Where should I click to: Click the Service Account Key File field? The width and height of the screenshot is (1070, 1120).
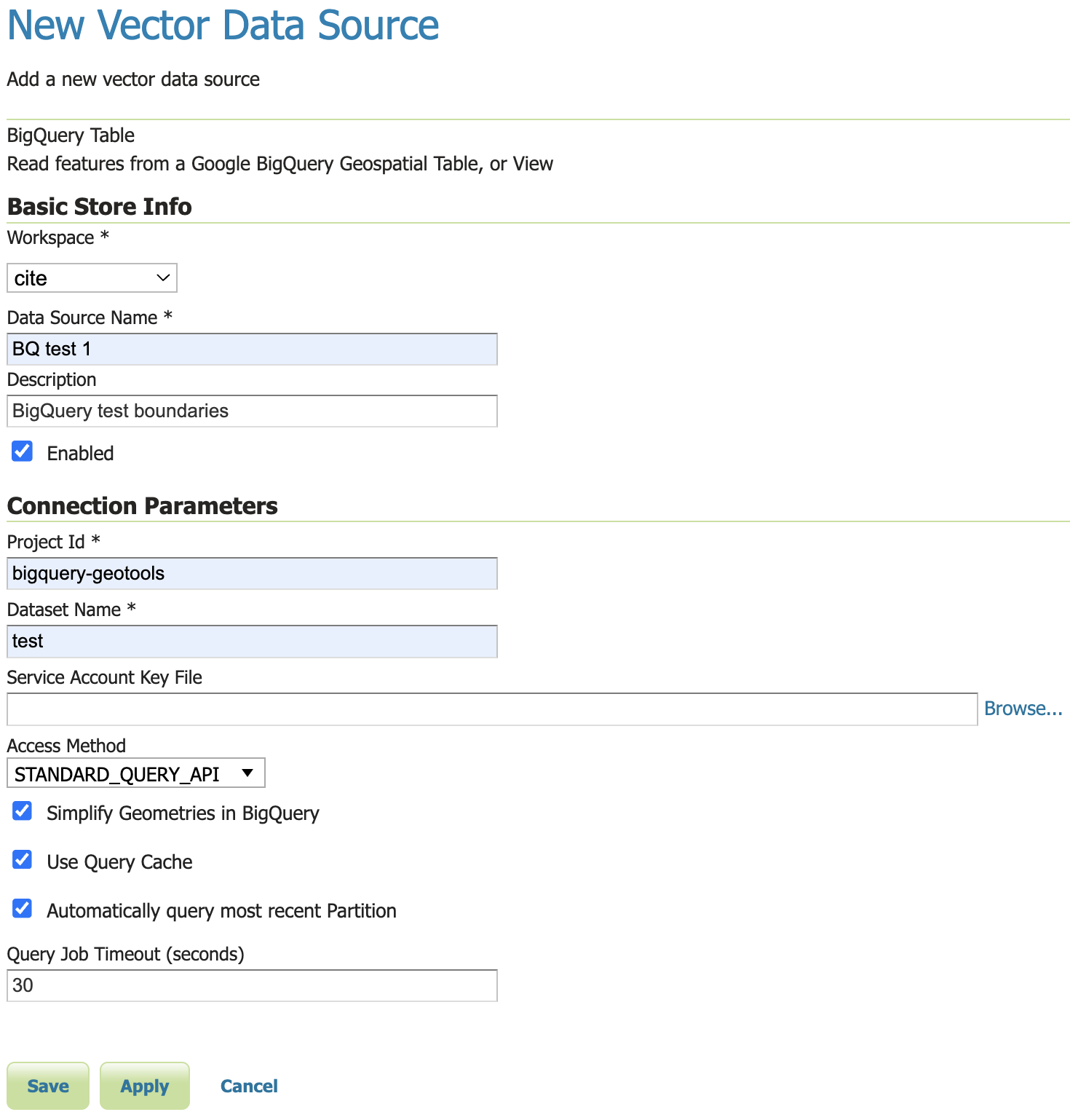(492, 709)
